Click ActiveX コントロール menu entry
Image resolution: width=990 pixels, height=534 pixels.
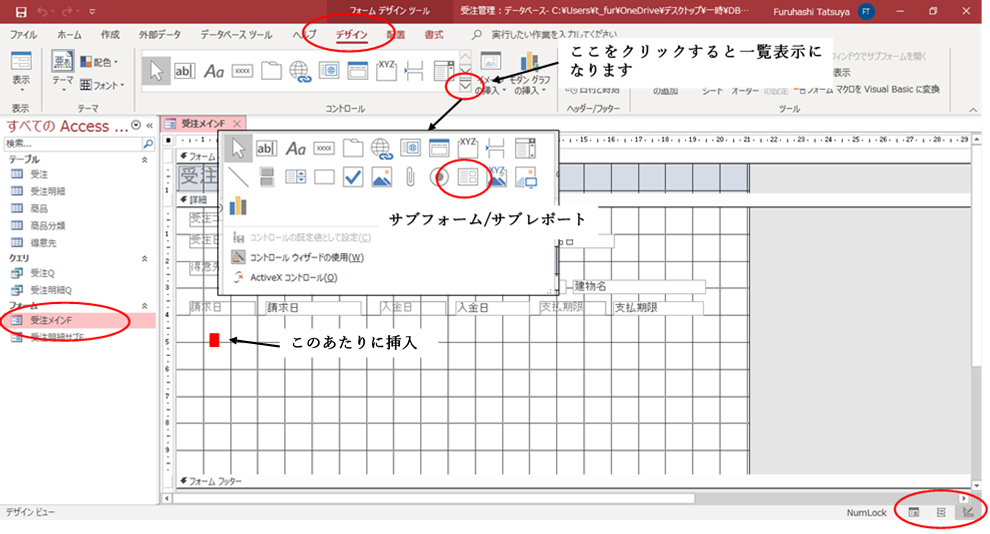(x=293, y=277)
